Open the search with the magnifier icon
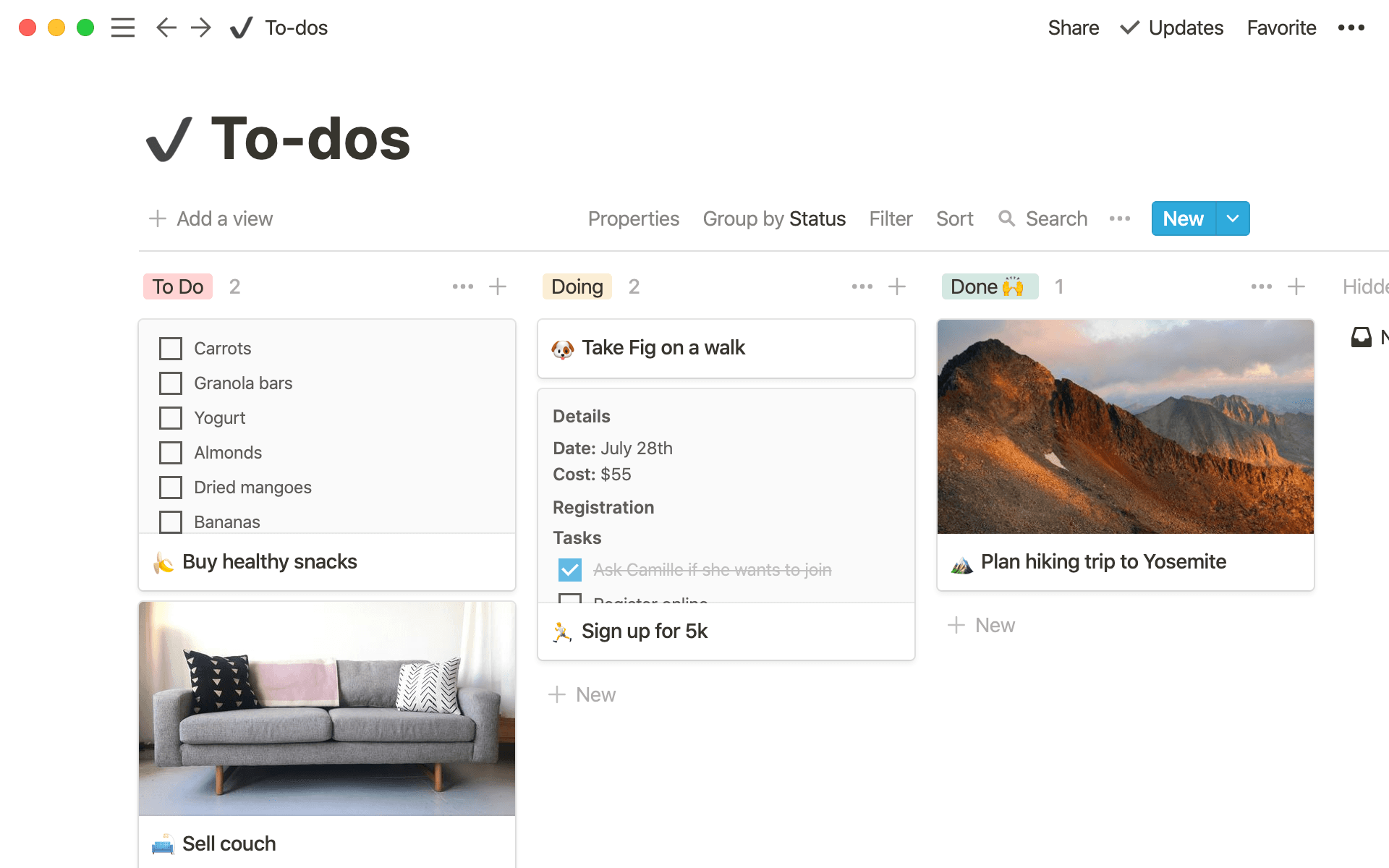This screenshot has width=1389, height=868. (1006, 218)
